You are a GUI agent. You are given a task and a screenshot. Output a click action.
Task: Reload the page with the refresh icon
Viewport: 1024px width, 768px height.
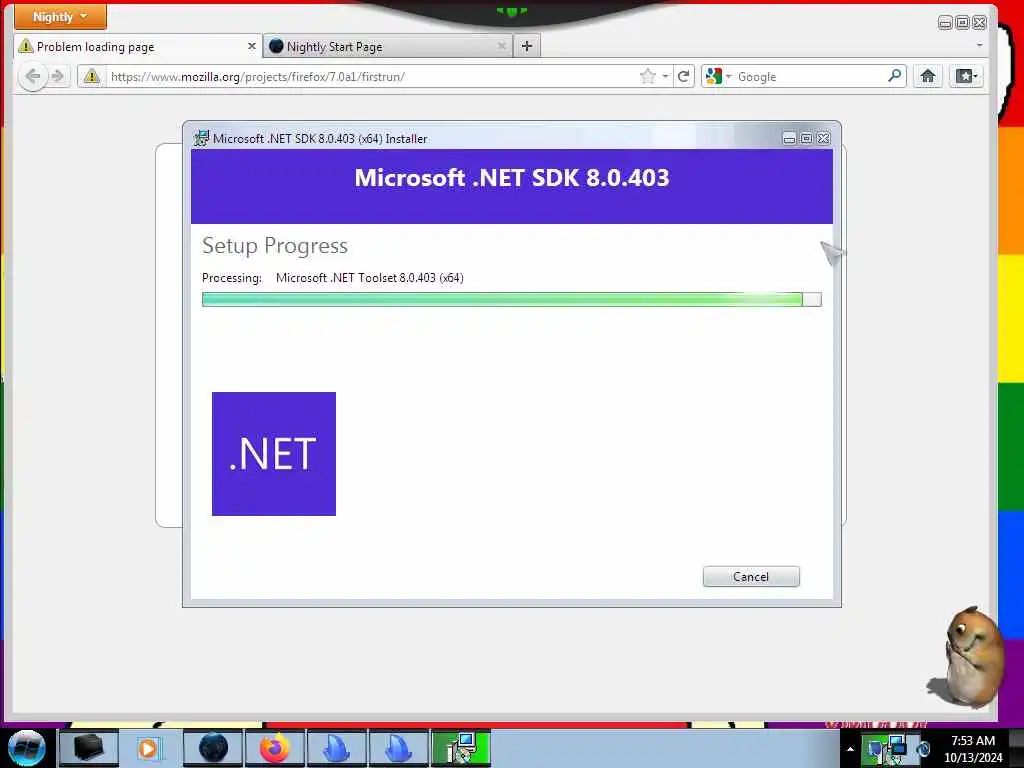(x=684, y=76)
